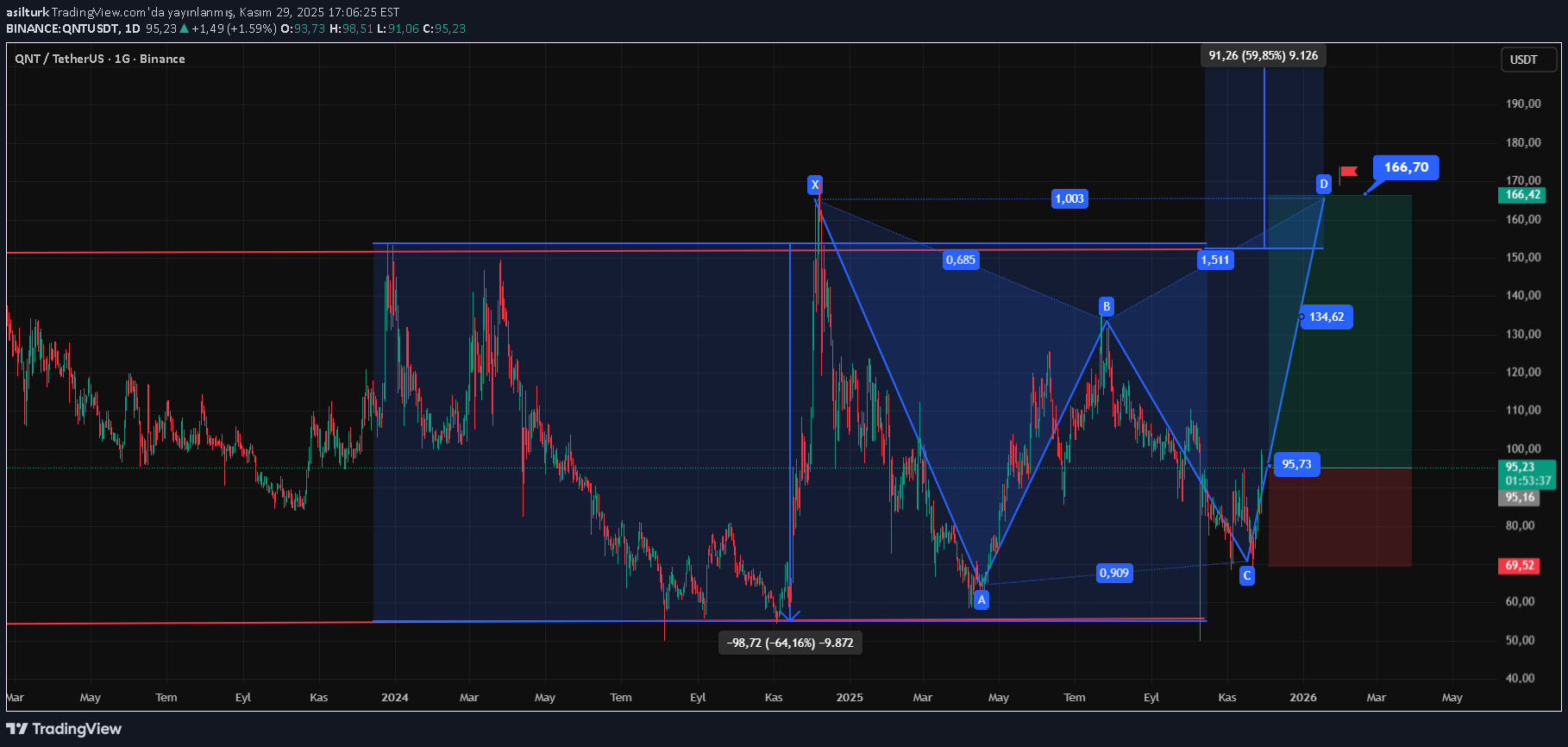
Task: Click the 166,70 target price callout
Action: click(x=1405, y=167)
